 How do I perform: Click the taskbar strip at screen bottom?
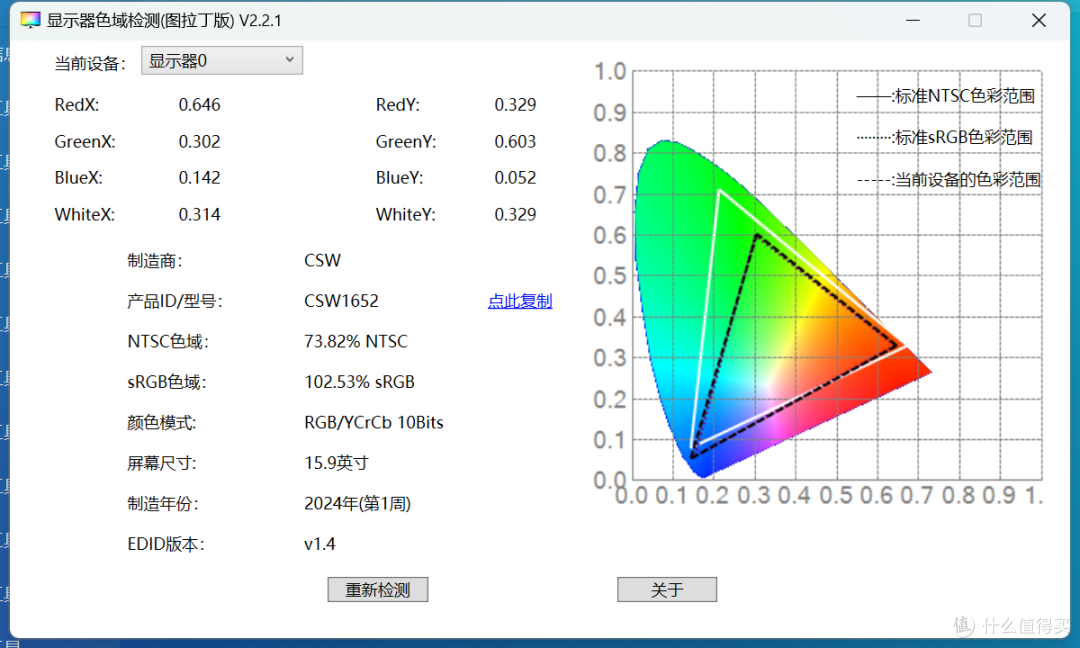(x=540, y=644)
